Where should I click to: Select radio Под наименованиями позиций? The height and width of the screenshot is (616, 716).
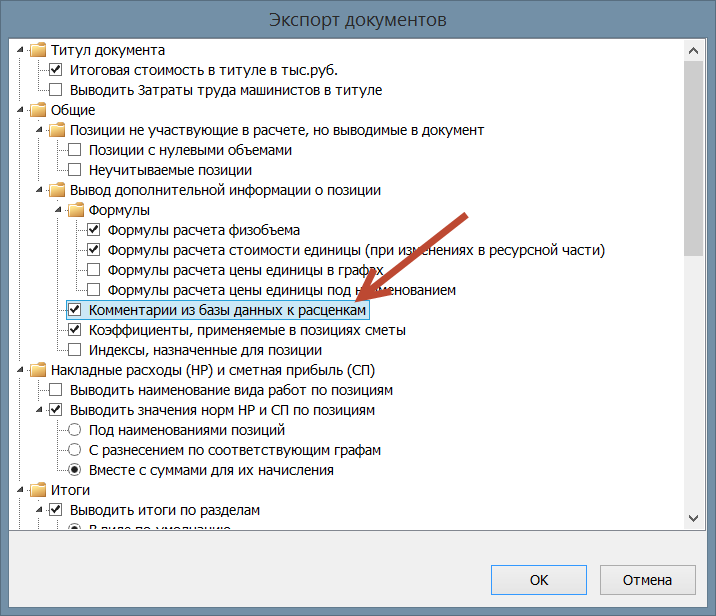75,430
